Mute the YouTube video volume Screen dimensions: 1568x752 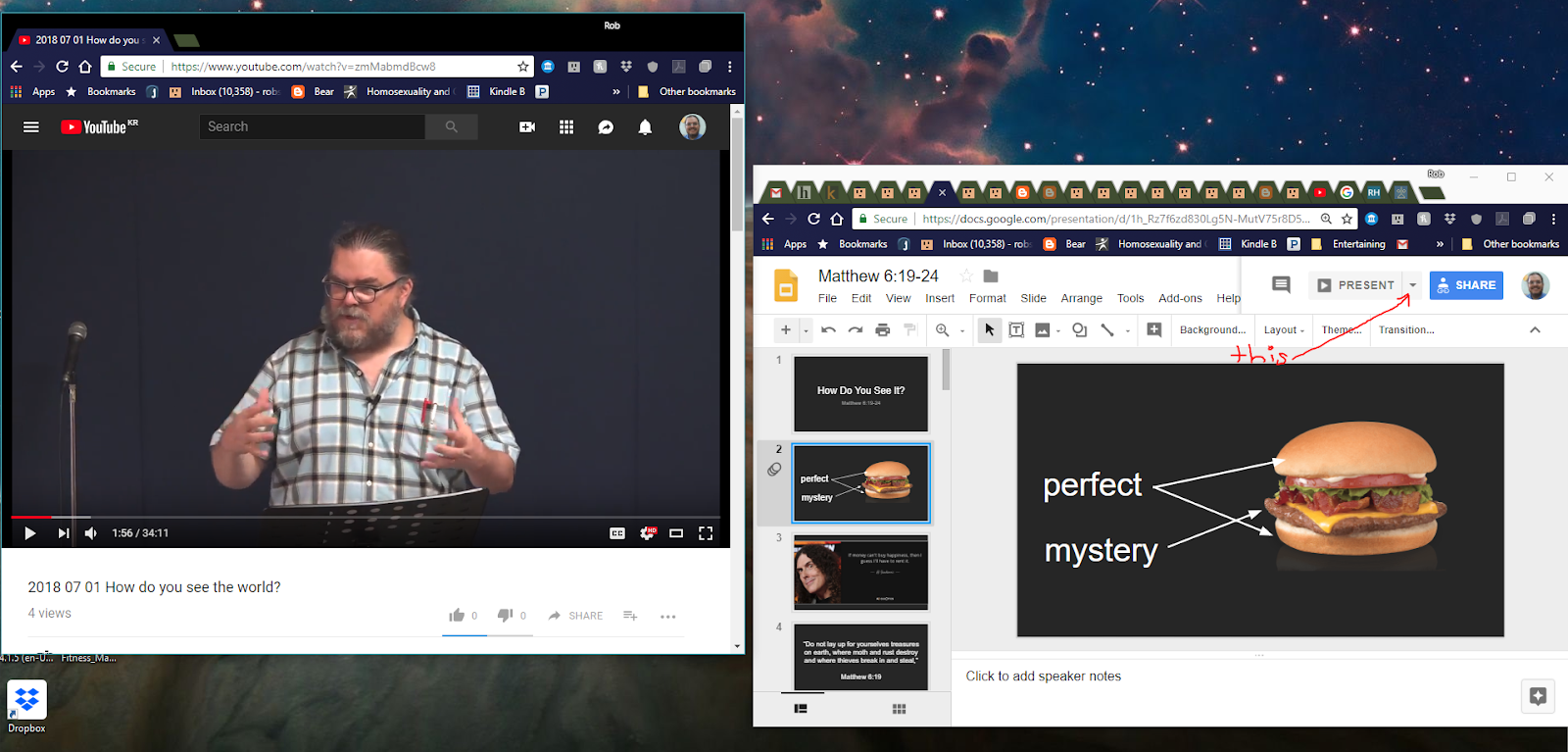pos(91,533)
